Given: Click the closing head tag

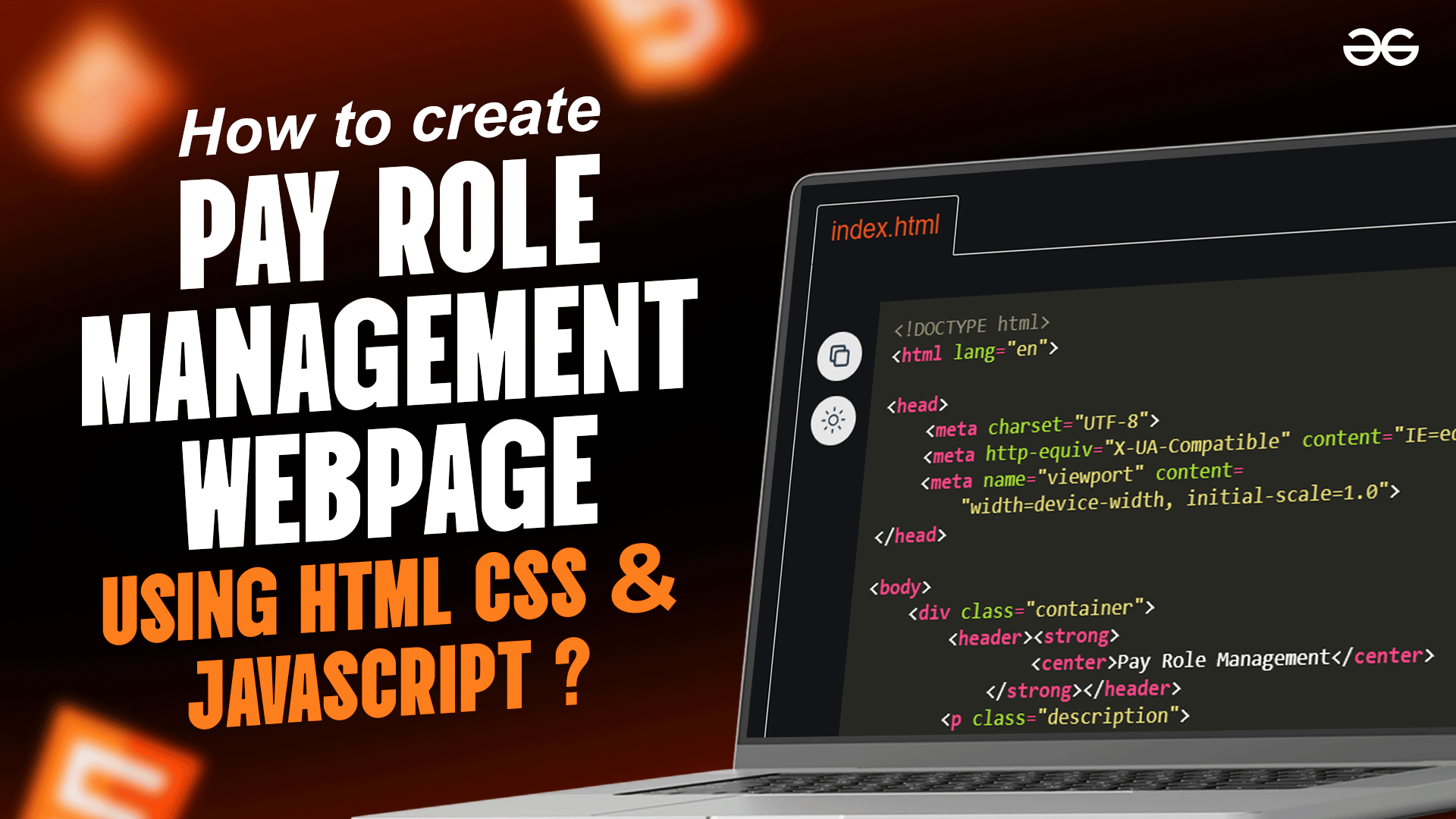Looking at the screenshot, I should tap(909, 535).
